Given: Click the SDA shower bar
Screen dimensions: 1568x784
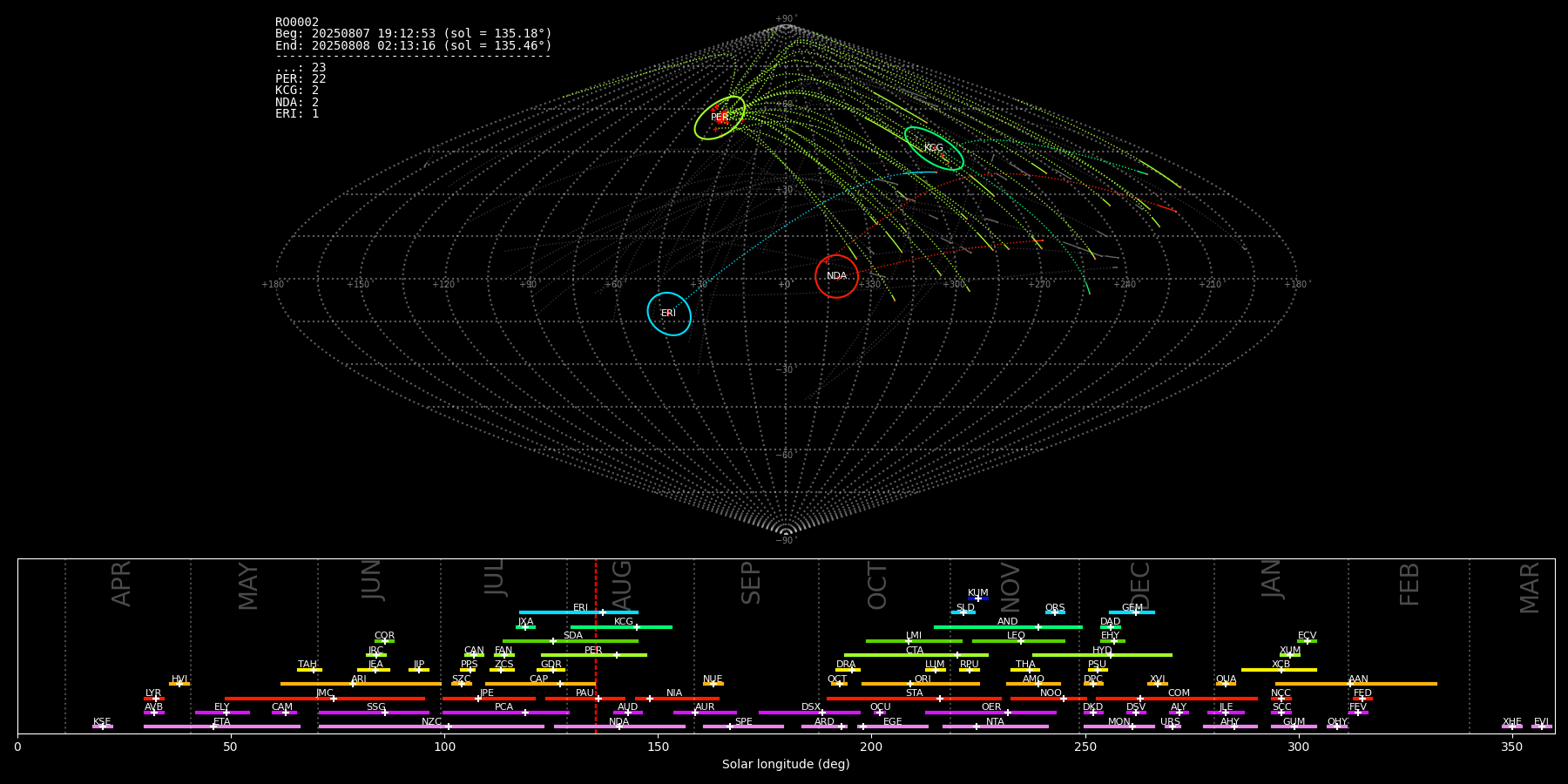Looking at the screenshot, I should (x=571, y=641).
